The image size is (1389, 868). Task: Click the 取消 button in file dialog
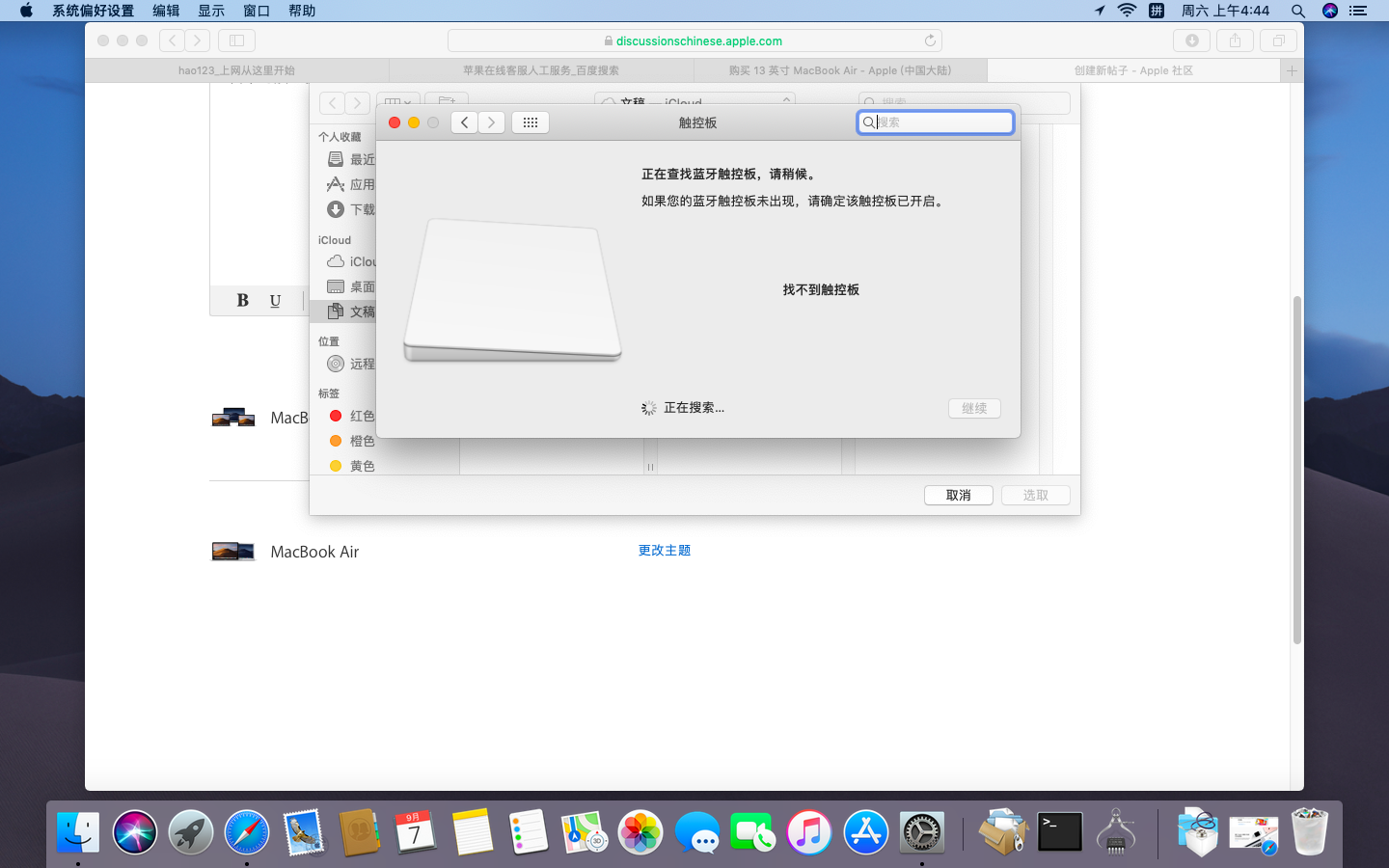(958, 495)
